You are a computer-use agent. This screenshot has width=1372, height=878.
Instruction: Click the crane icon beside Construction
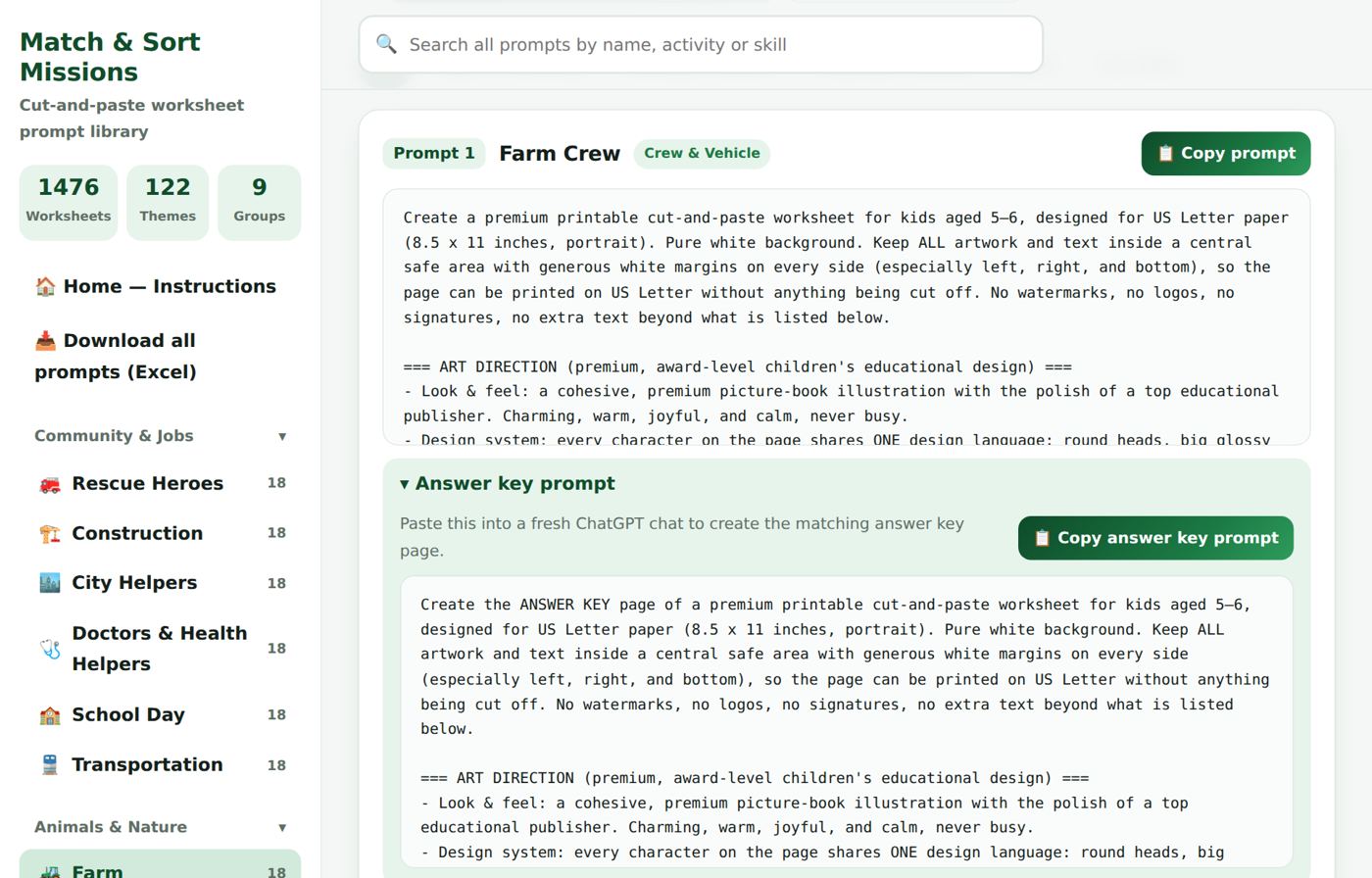click(50, 534)
